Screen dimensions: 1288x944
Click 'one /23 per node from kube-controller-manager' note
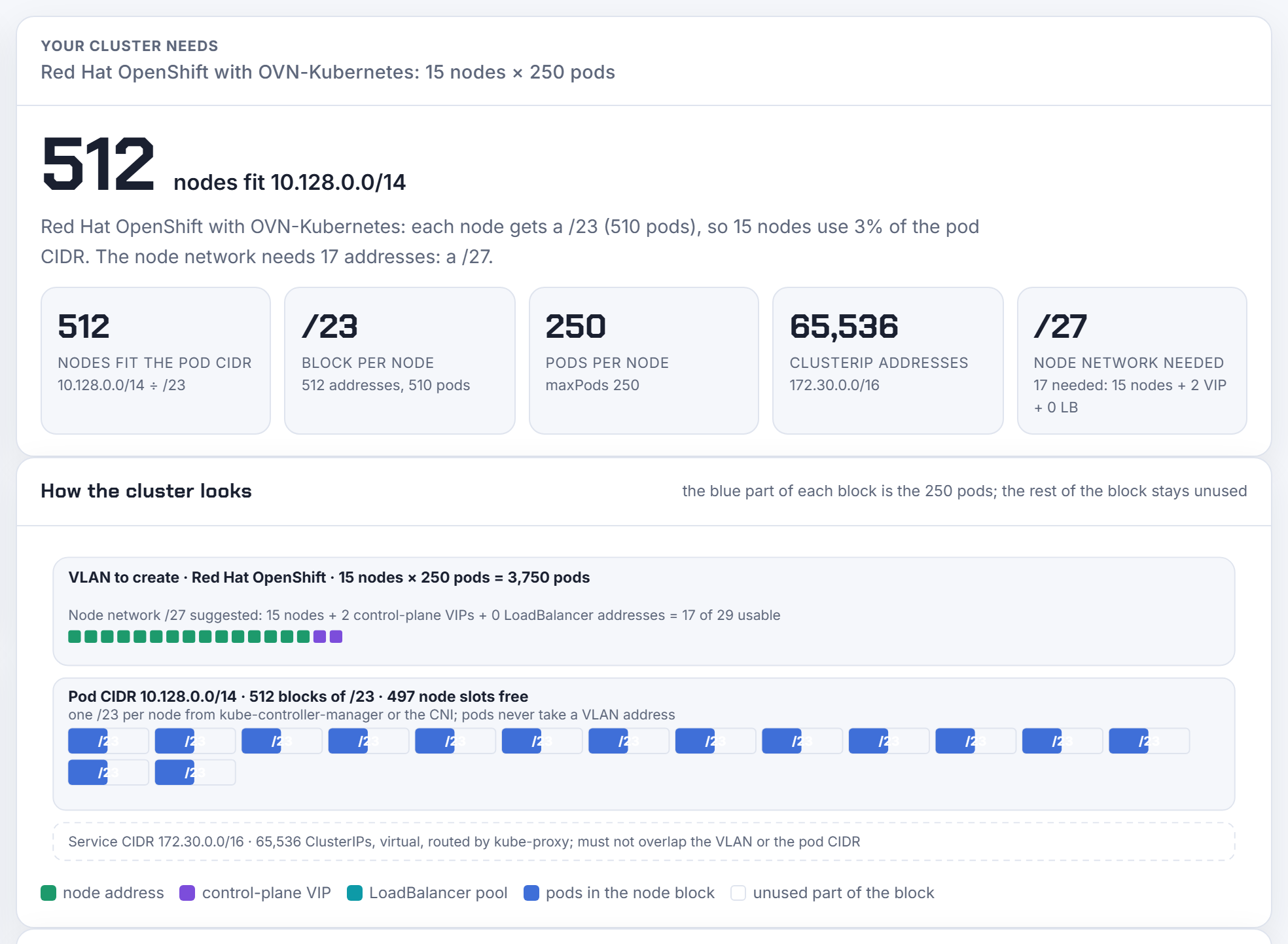tap(372, 715)
